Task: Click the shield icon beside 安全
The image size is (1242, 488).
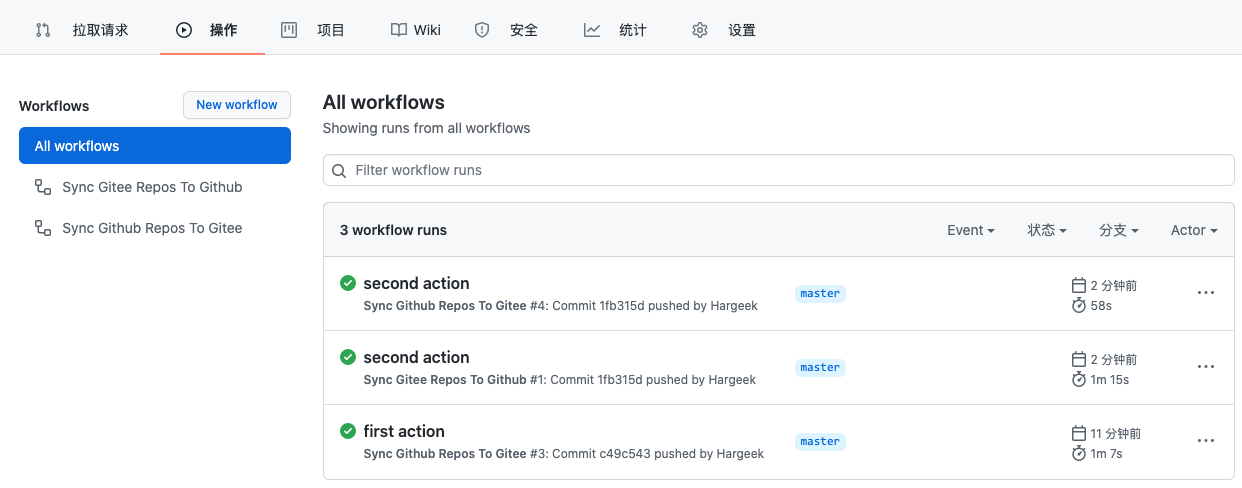Action: pos(482,30)
